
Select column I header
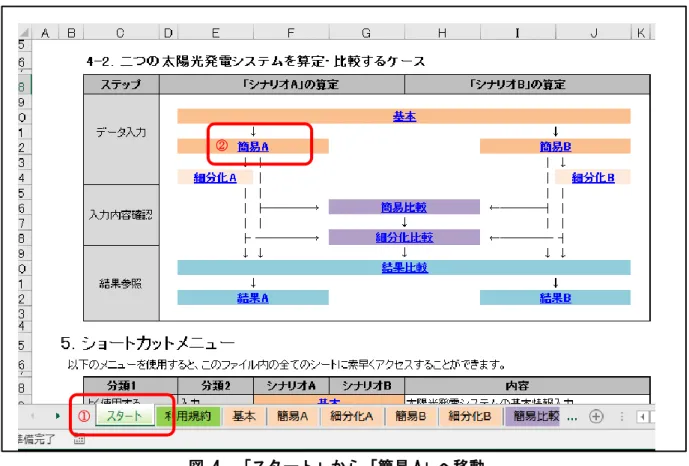[x=518, y=33]
